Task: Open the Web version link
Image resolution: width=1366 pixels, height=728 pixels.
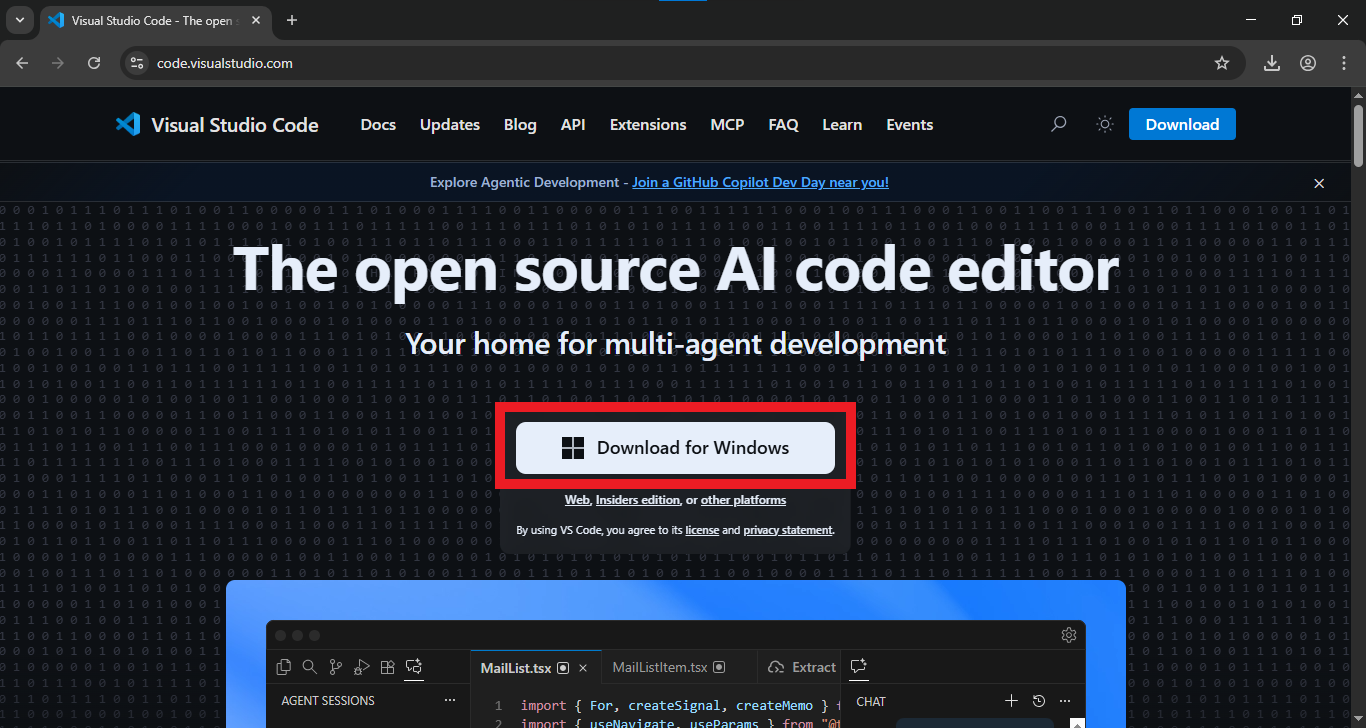Action: (x=577, y=500)
